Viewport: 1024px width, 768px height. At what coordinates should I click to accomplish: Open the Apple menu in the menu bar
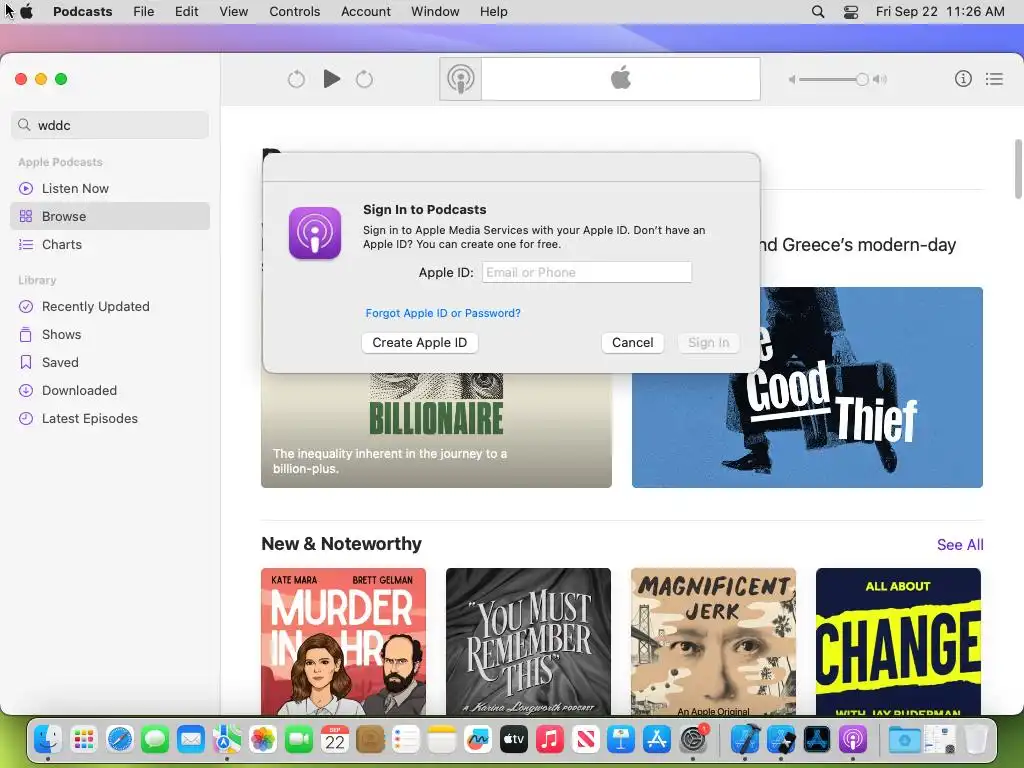[27, 12]
